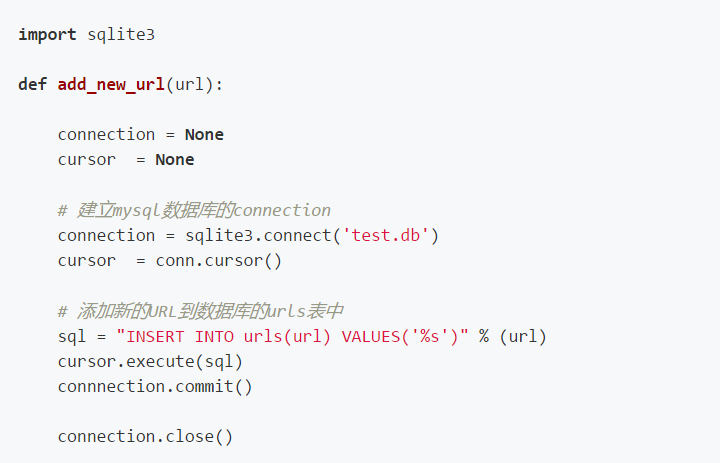Click None in the cursor assignment
Viewport: 720px width, 463px height.
(175, 160)
